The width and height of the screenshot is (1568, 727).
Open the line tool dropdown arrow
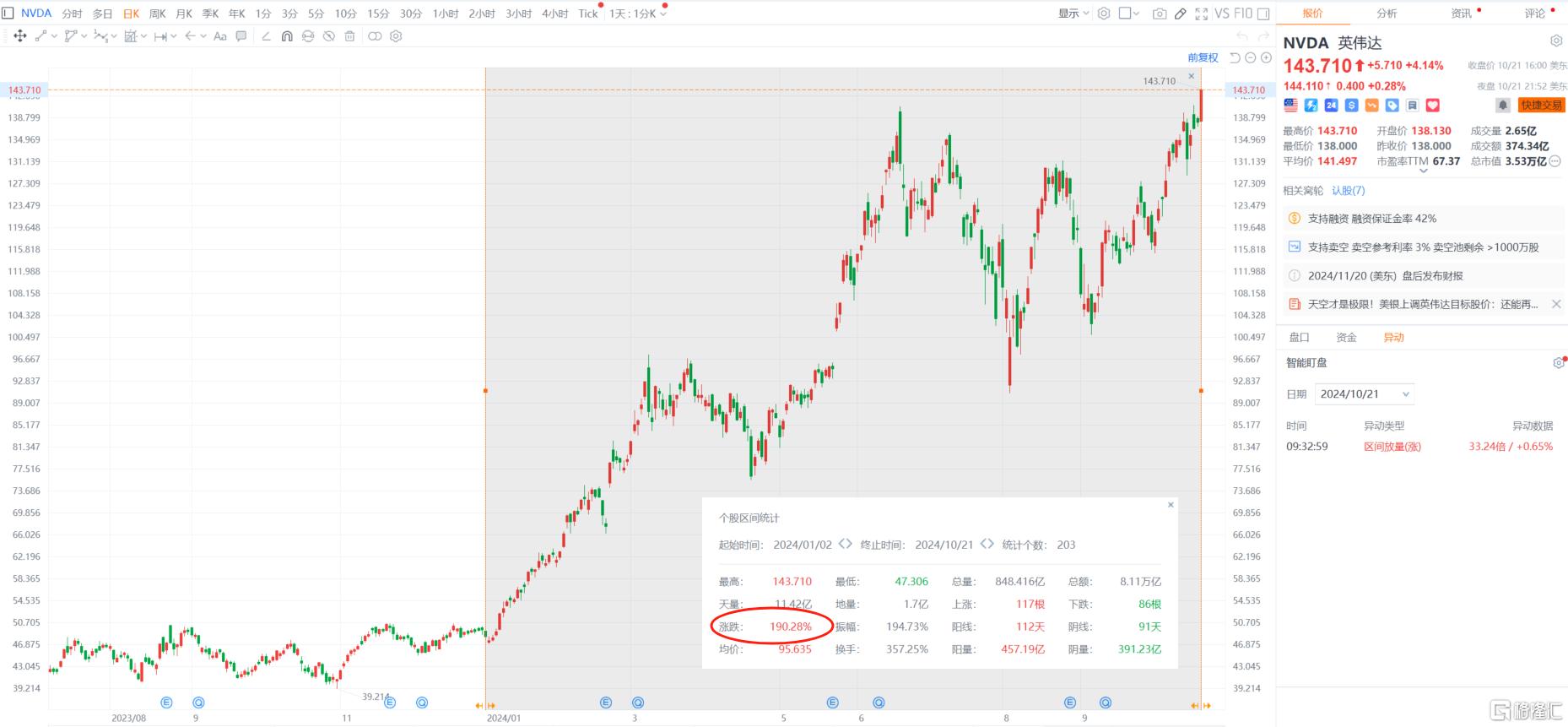pos(55,36)
